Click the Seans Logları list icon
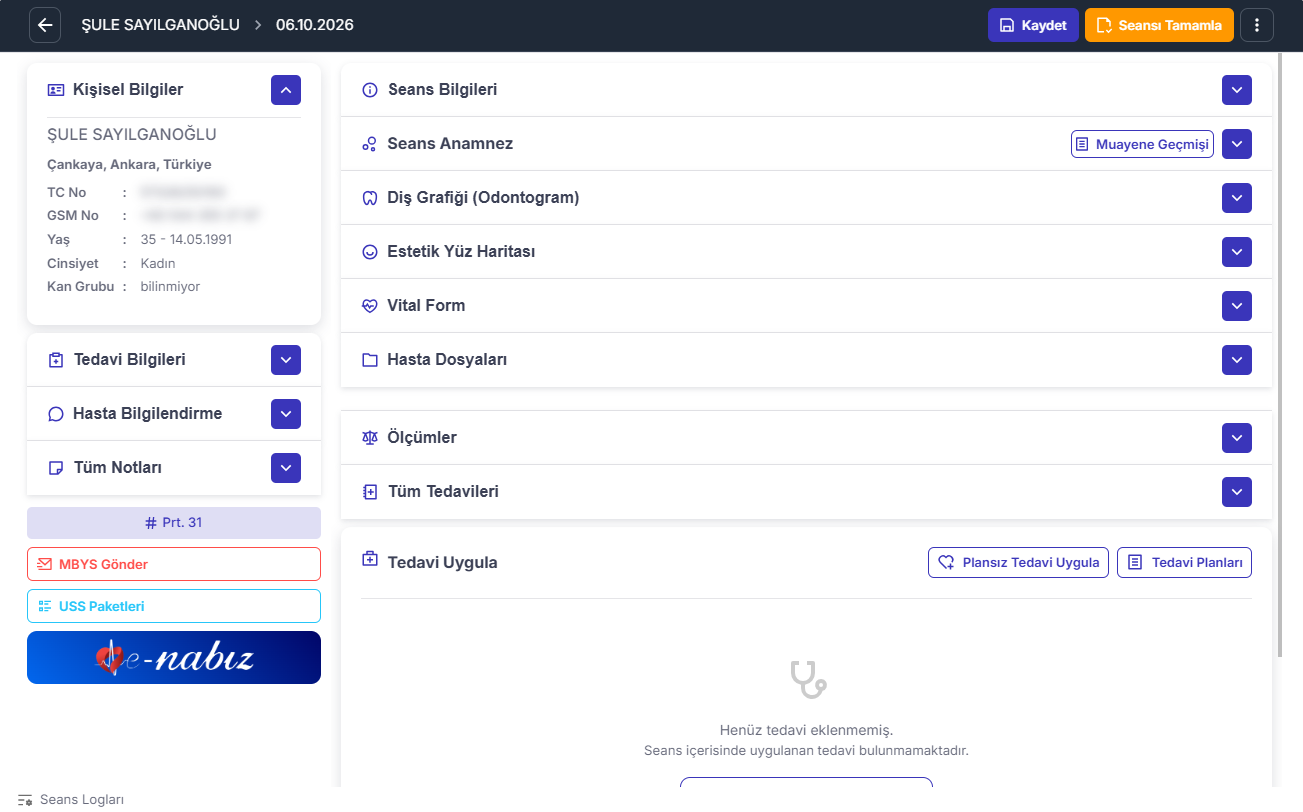The image size is (1303, 812). coord(25,800)
